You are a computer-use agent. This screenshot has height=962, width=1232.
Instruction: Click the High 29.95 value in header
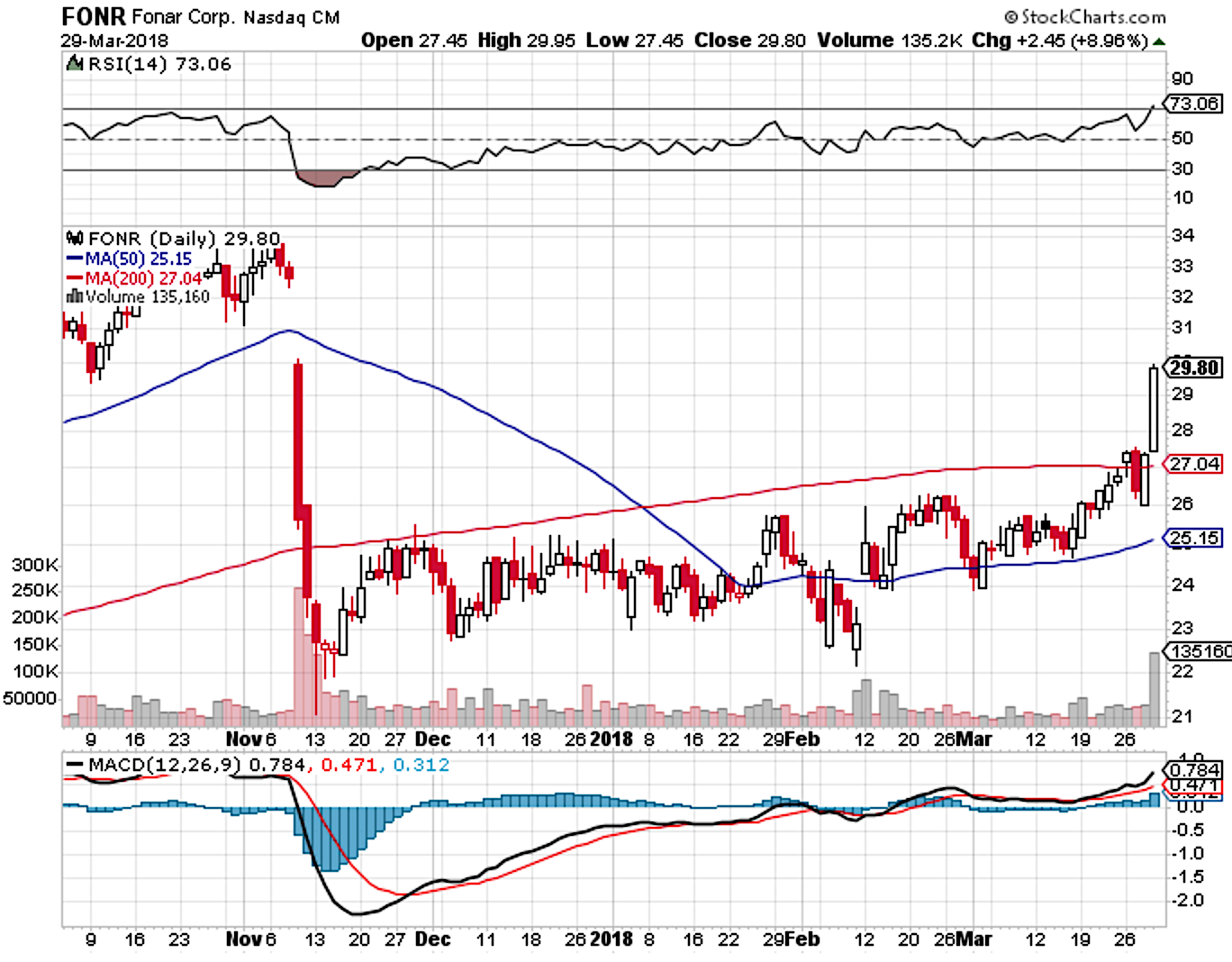526,41
